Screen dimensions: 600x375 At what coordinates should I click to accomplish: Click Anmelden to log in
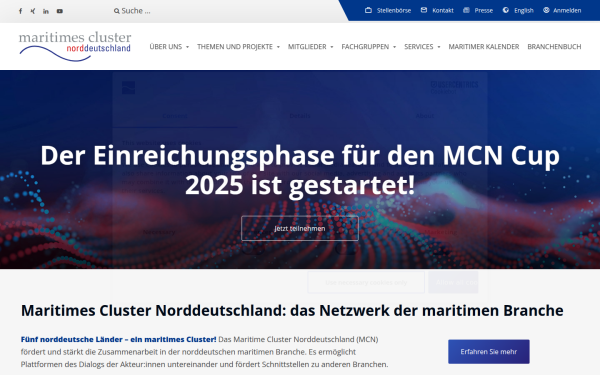click(x=562, y=10)
